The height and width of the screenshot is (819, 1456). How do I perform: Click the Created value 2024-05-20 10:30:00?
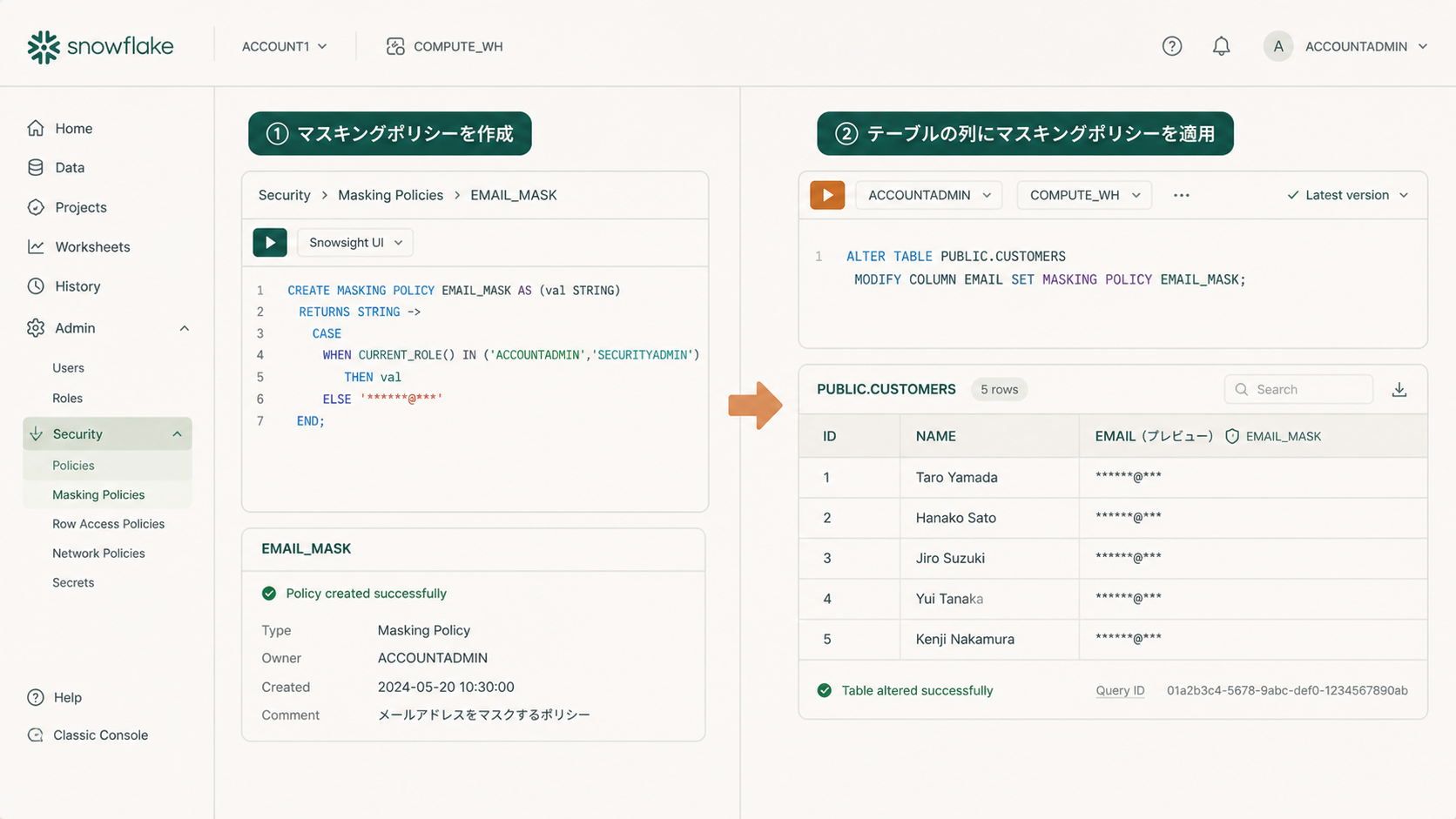click(446, 687)
